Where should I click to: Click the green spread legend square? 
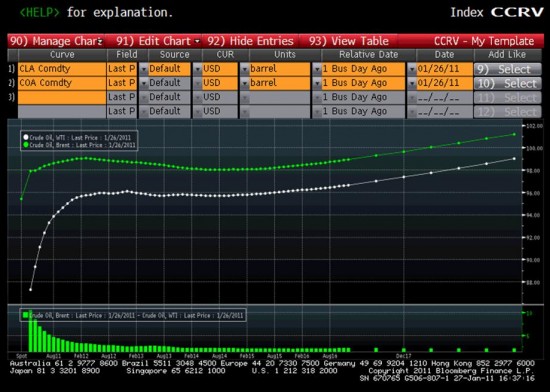click(25, 315)
